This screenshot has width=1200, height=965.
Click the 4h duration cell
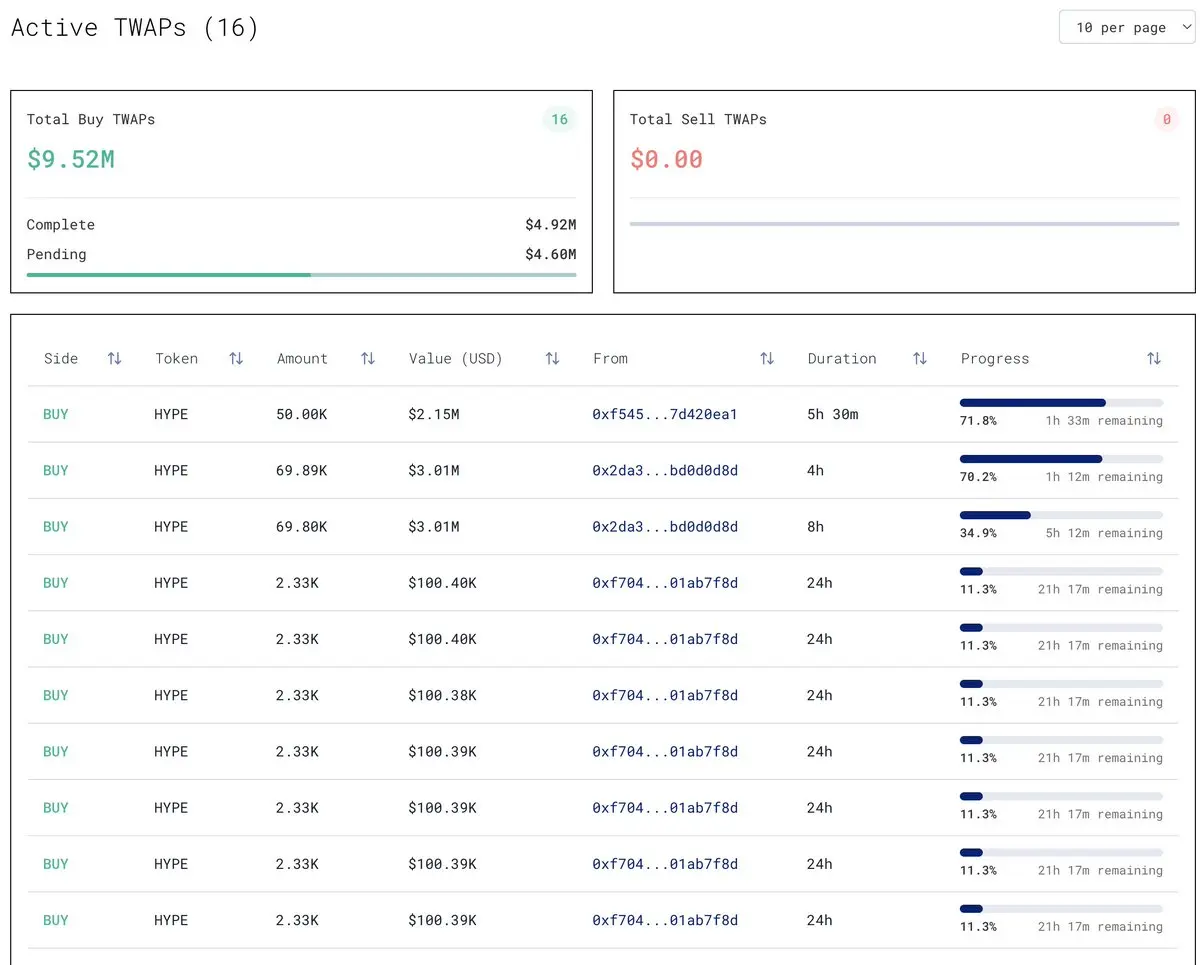click(816, 470)
